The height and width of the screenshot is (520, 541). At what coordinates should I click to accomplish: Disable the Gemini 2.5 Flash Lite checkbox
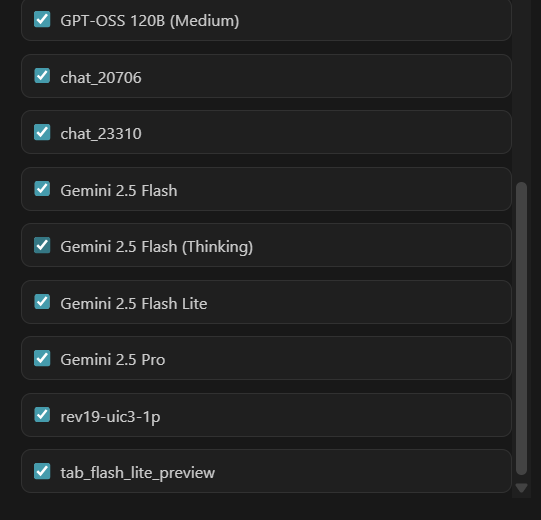coord(42,302)
